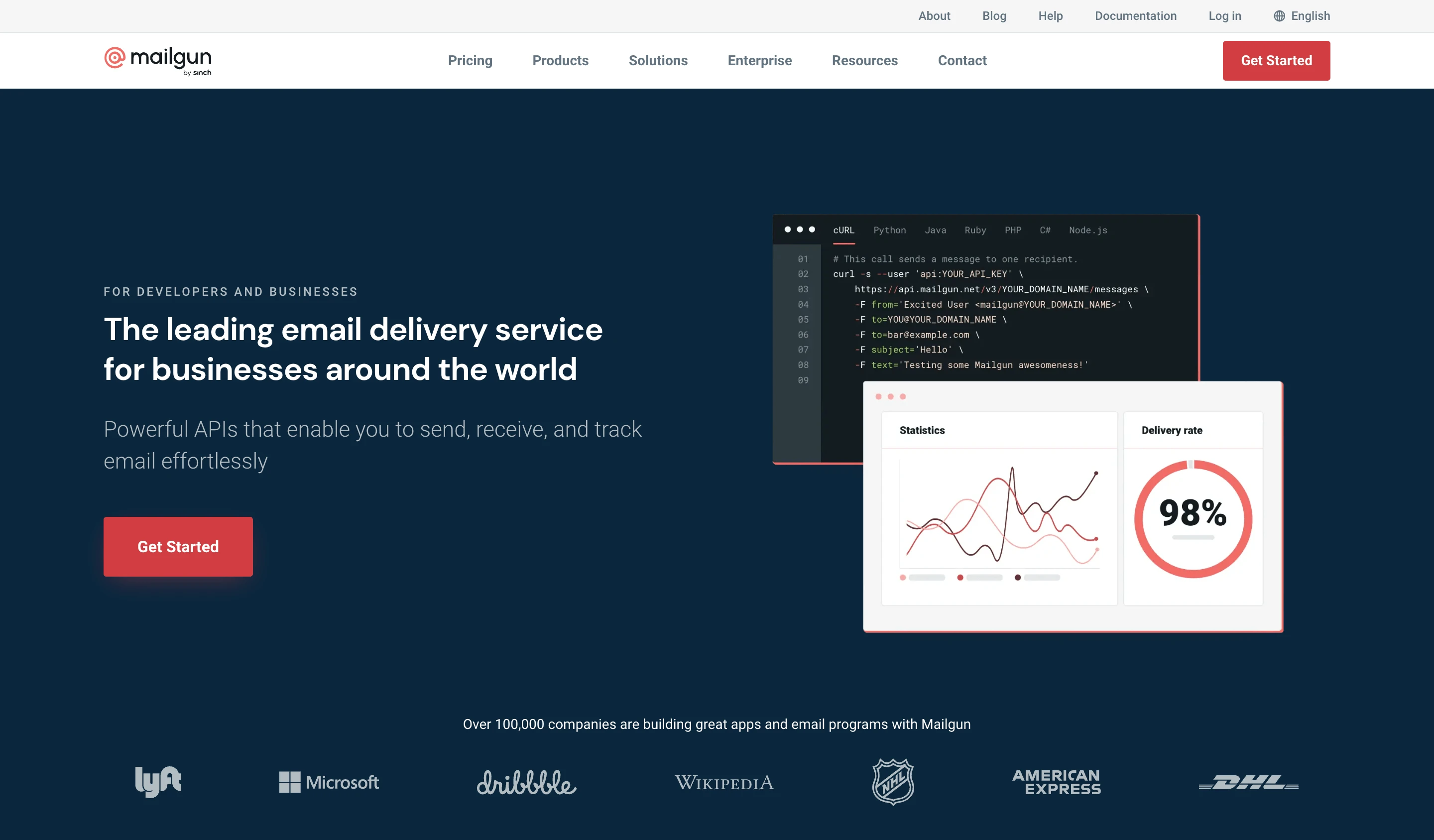Click the Dribbble logo
The height and width of the screenshot is (840, 1434).
click(x=526, y=783)
